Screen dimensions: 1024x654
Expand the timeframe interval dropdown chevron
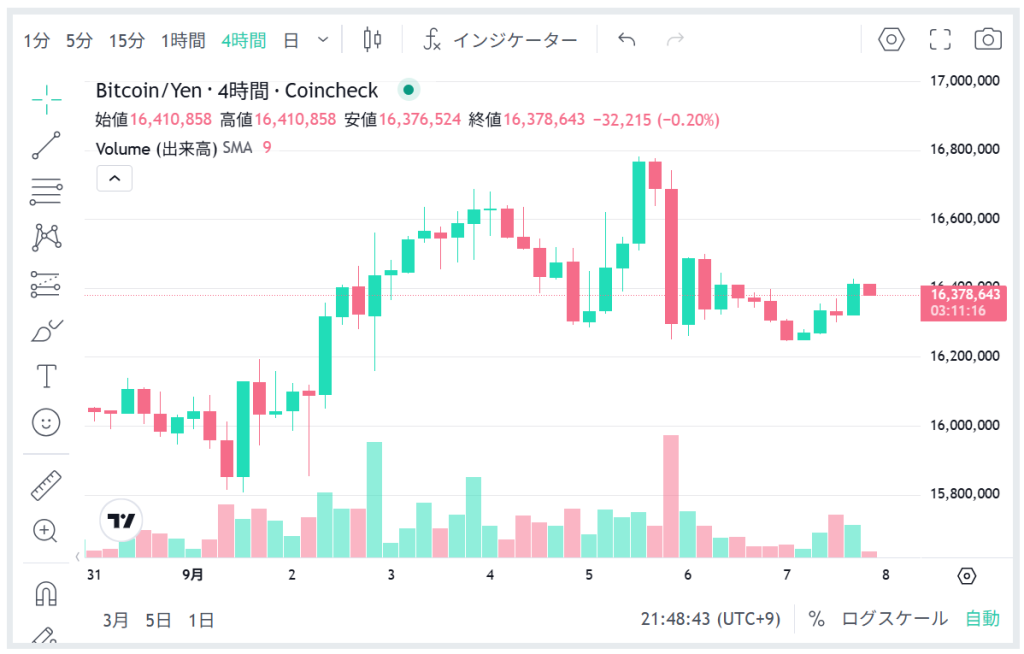(x=323, y=40)
